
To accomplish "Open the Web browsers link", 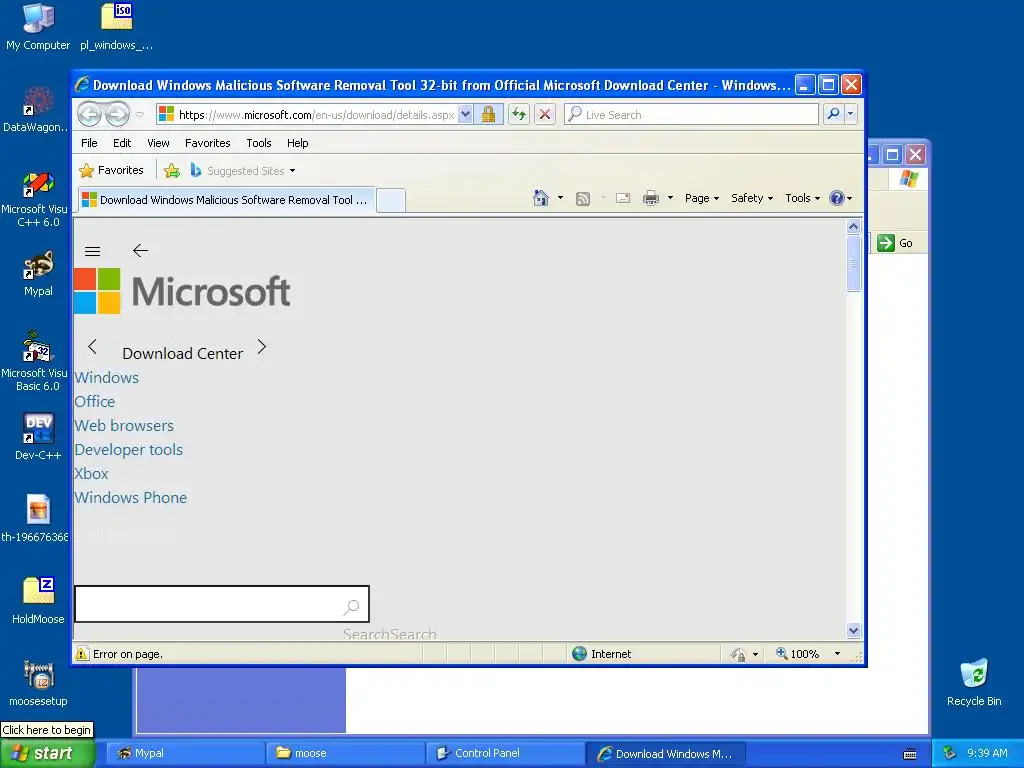I will pyautogui.click(x=124, y=426).
